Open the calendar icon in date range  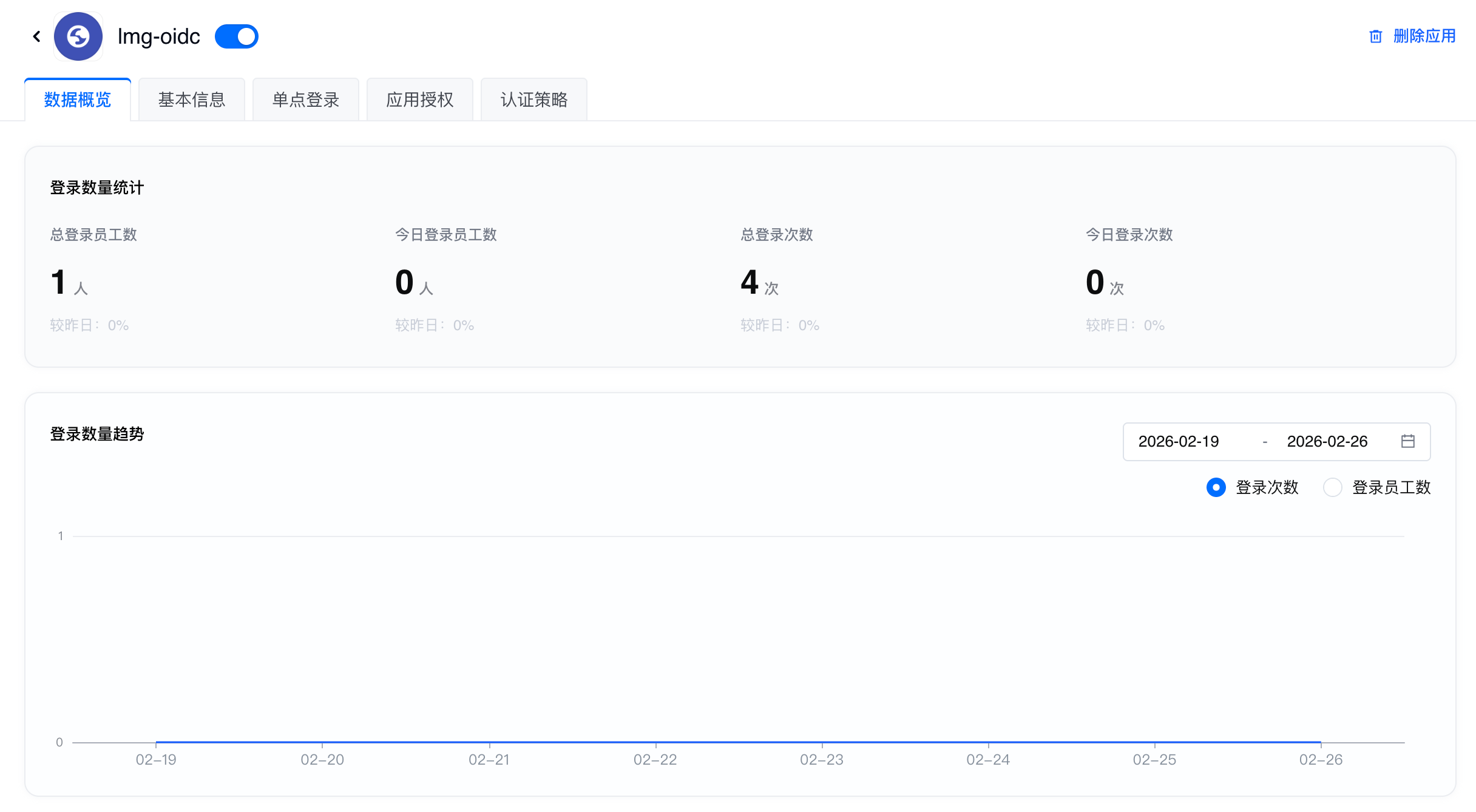pos(1408,441)
